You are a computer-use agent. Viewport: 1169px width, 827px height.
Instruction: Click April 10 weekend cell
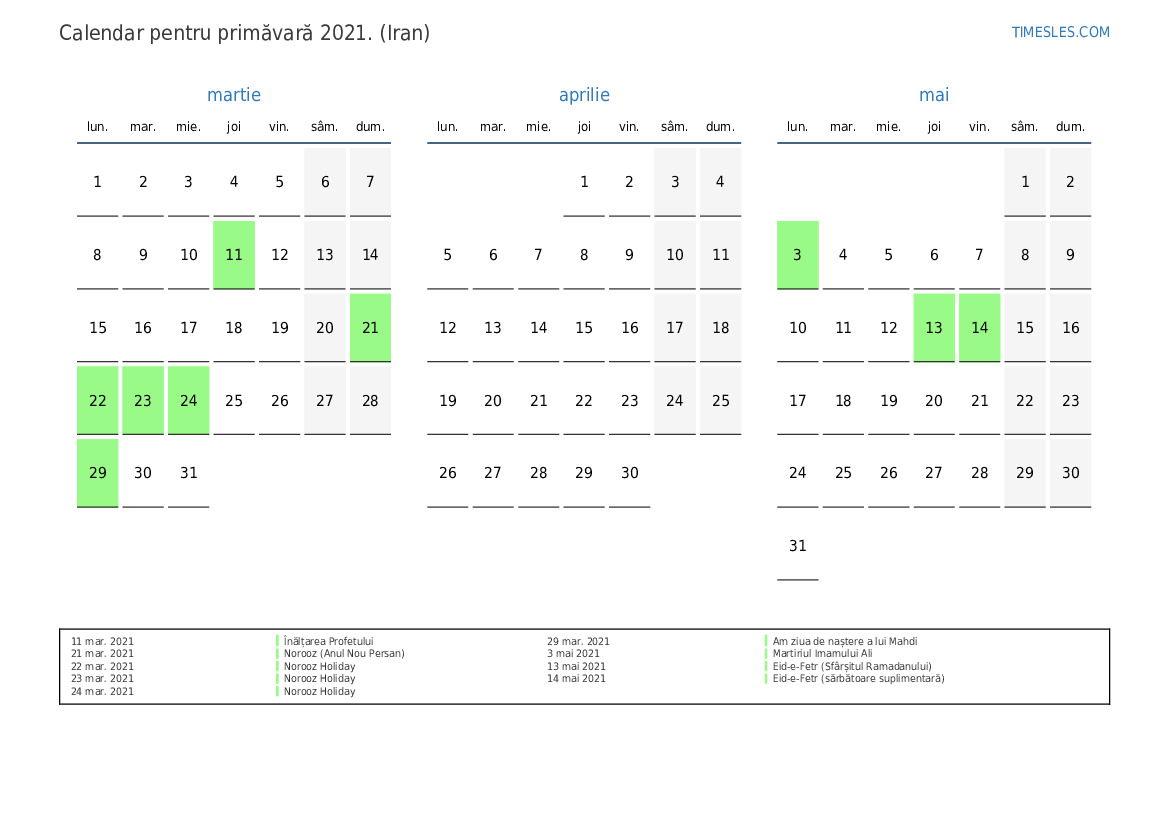coord(675,255)
